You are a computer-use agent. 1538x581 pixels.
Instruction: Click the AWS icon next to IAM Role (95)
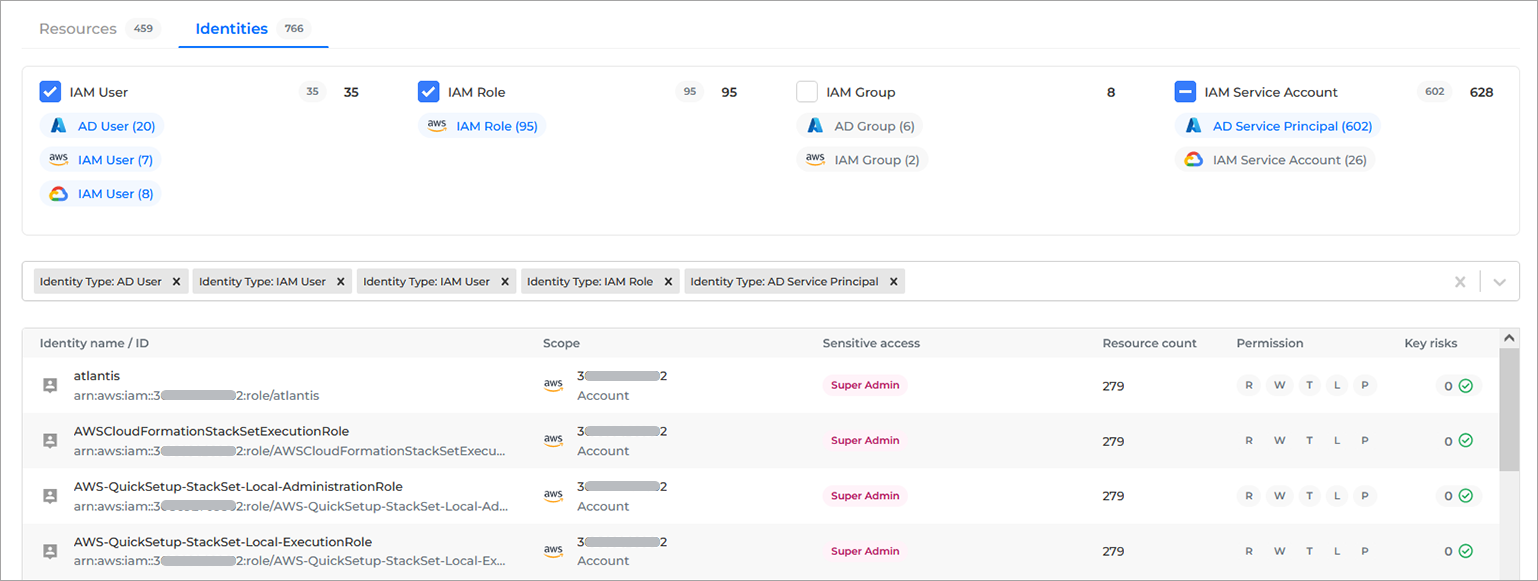coord(436,125)
